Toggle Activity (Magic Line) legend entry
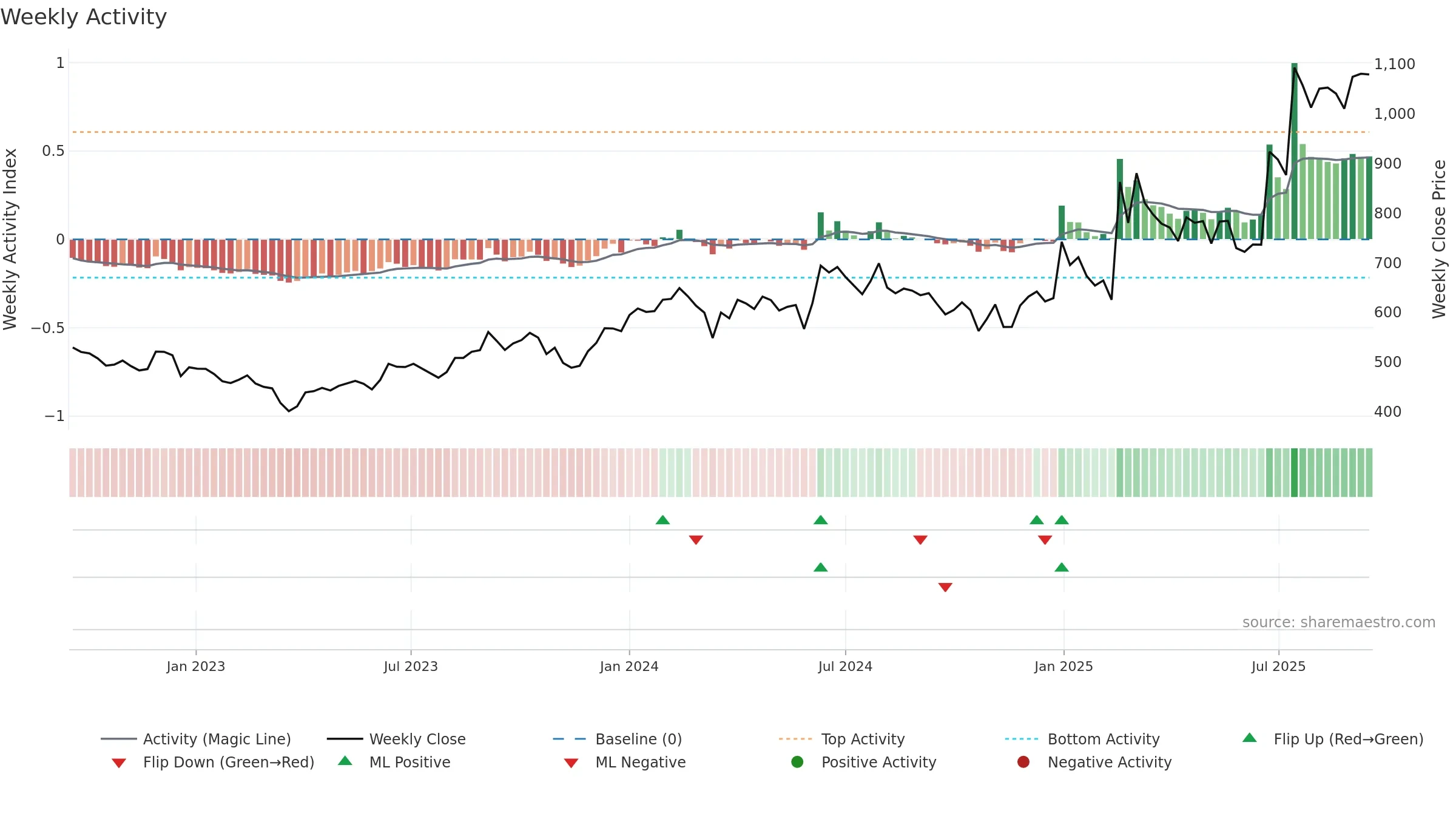This screenshot has width=1456, height=819. pyautogui.click(x=196, y=739)
